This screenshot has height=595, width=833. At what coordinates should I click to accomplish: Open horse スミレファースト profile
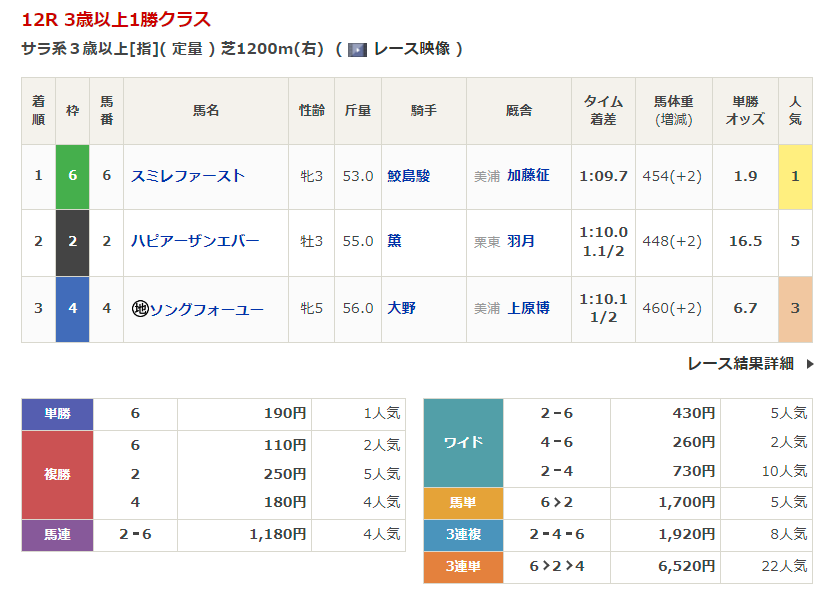[188, 176]
